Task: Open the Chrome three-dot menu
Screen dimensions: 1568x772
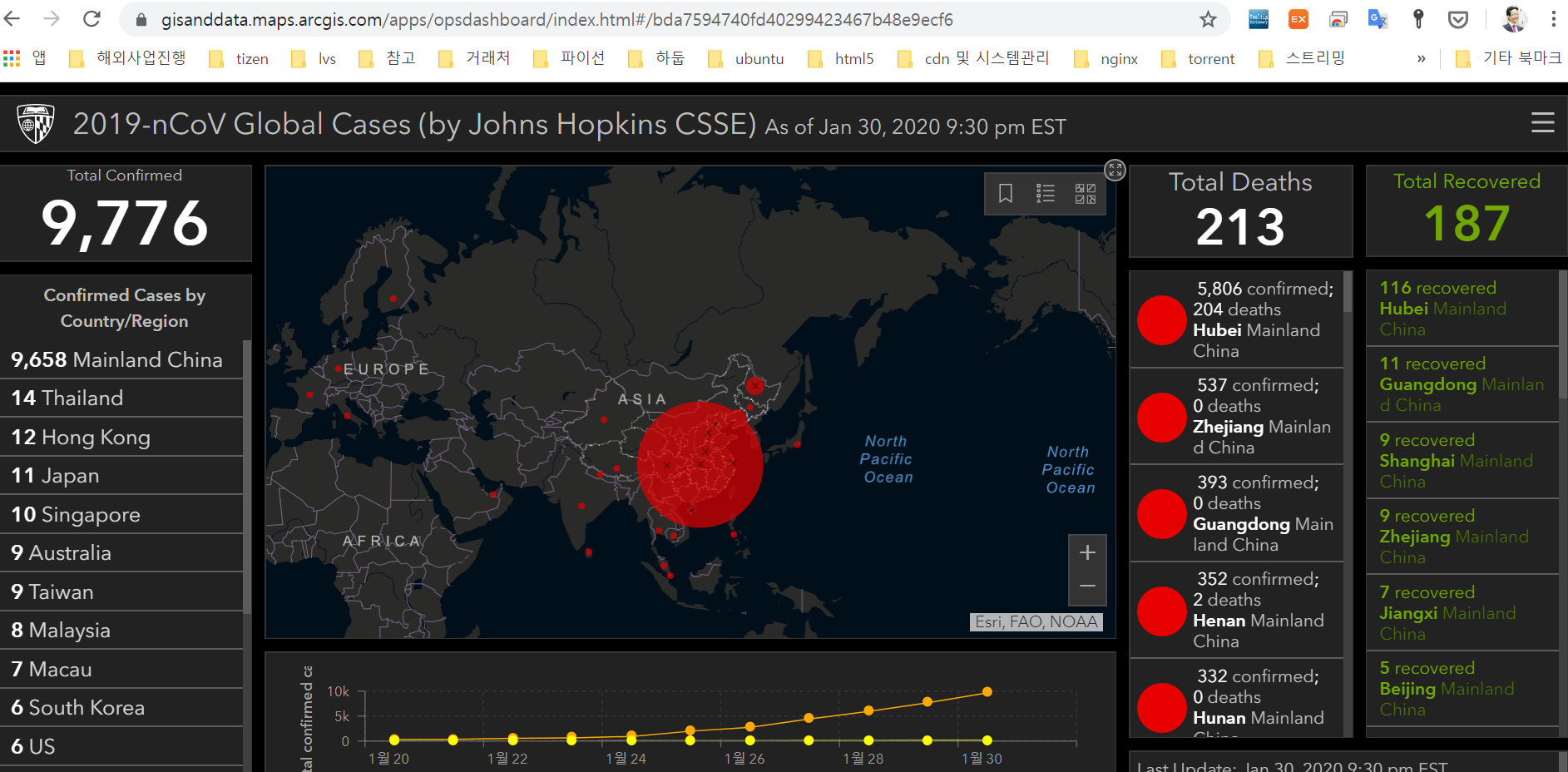Action: [1553, 19]
